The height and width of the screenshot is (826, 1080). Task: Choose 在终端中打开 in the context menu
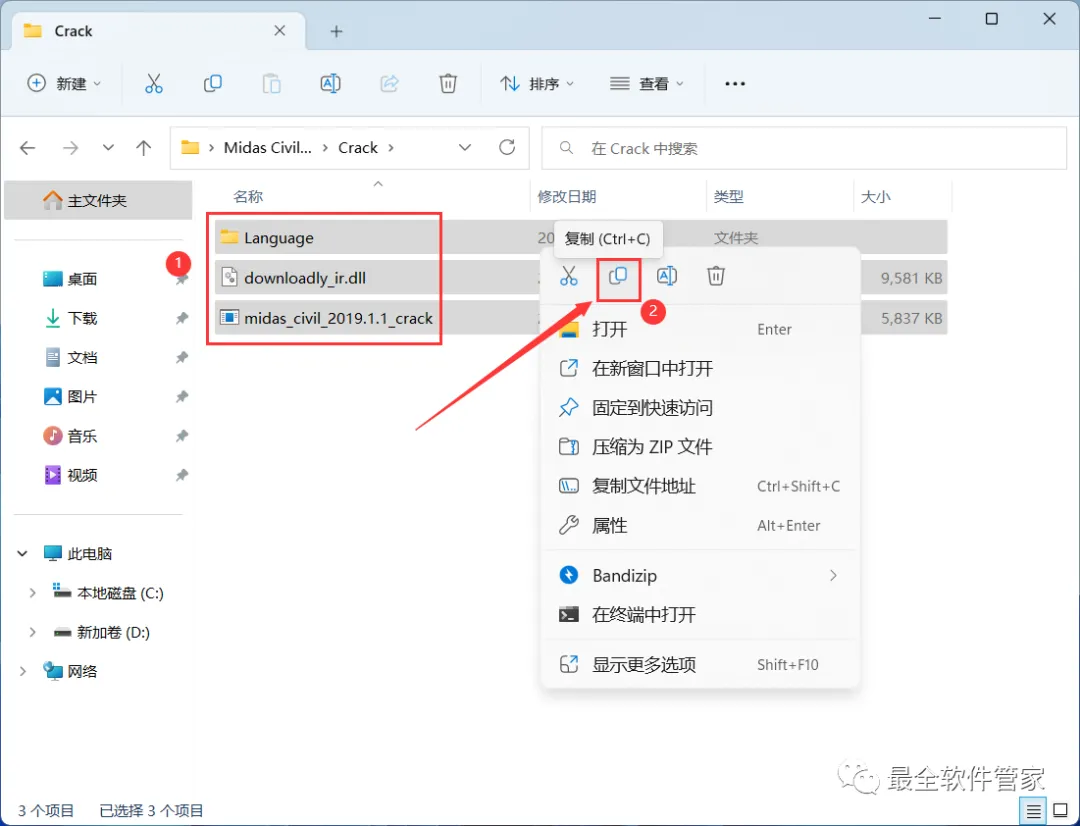click(x=700, y=615)
